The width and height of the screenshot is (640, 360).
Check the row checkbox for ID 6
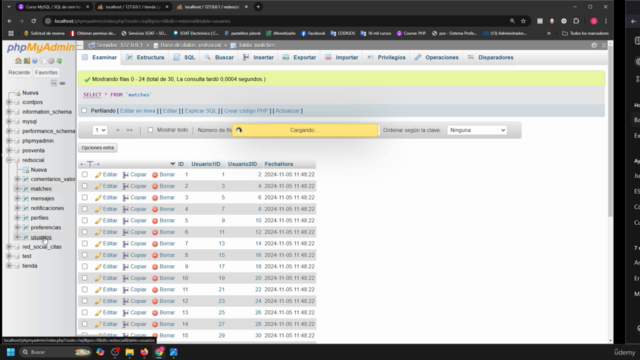84,232
